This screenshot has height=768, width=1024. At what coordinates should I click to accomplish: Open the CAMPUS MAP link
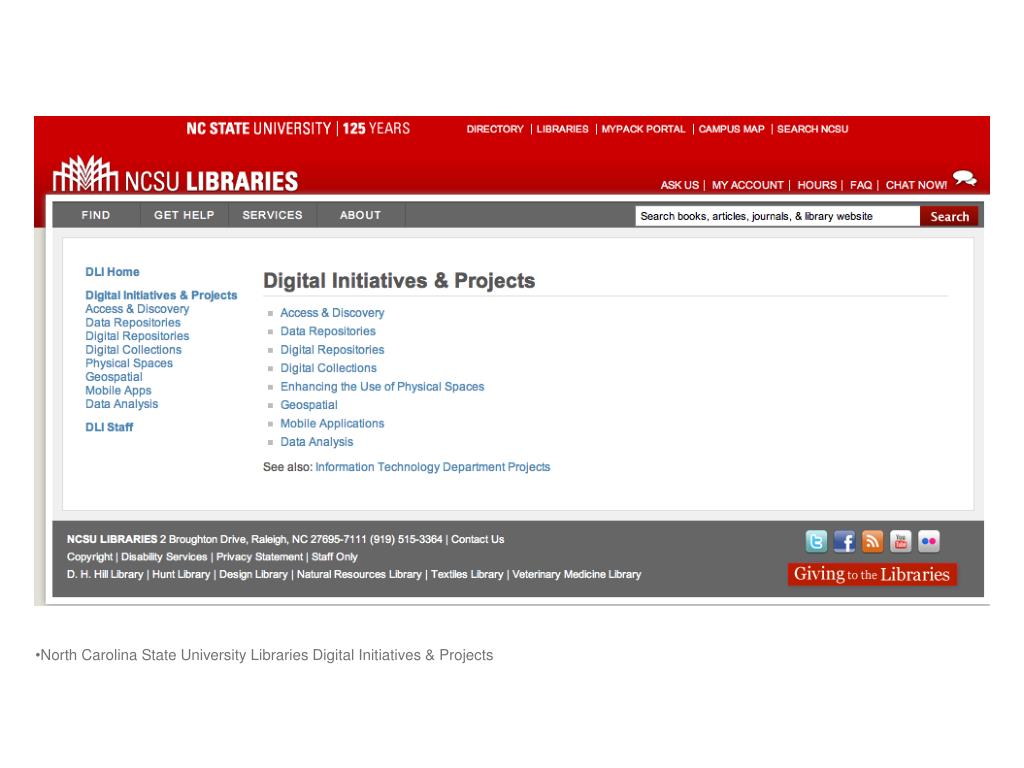point(731,129)
